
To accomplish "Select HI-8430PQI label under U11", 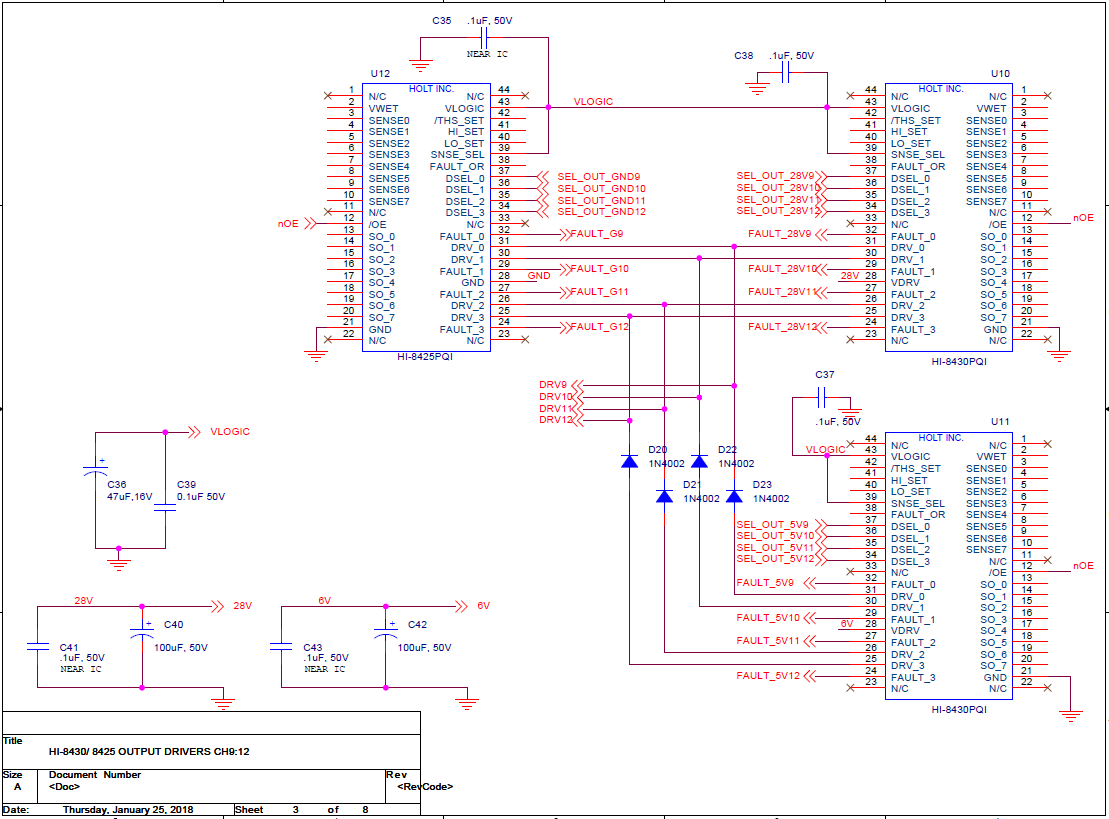I will 958,710.
